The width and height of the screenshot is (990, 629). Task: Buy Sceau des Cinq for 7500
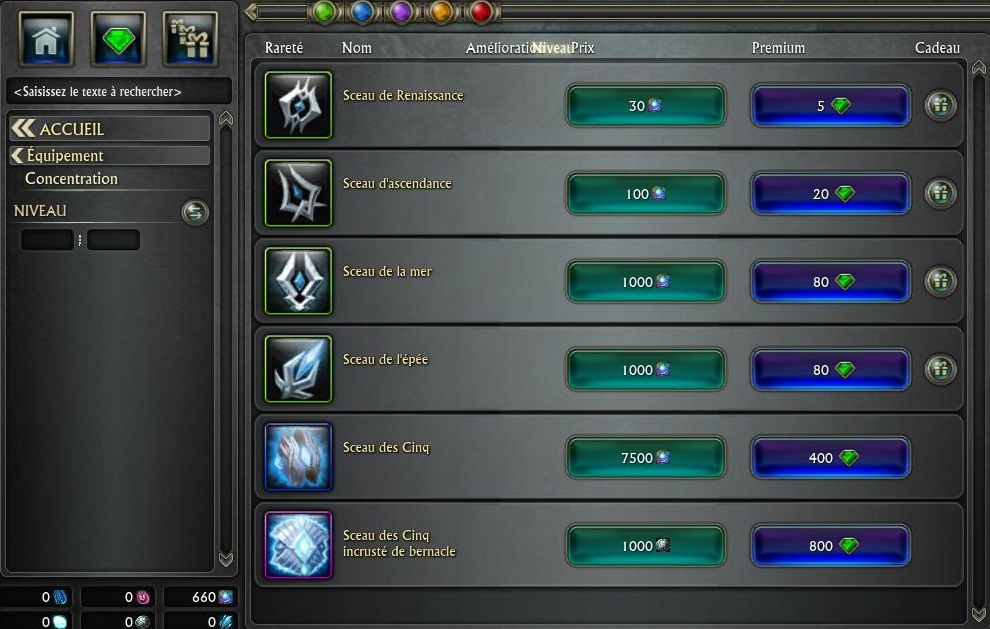[645, 457]
